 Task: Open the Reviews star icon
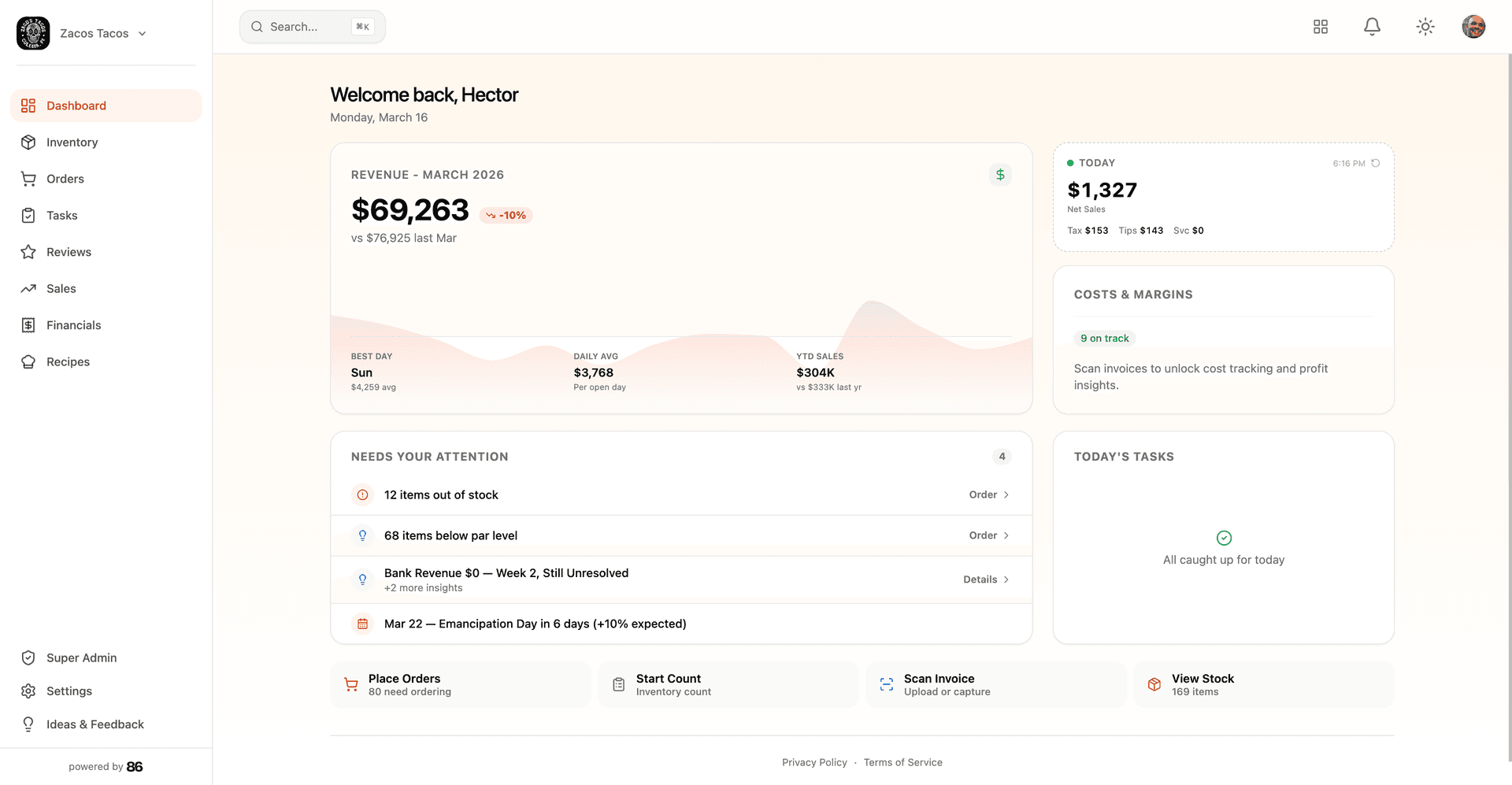click(x=28, y=252)
